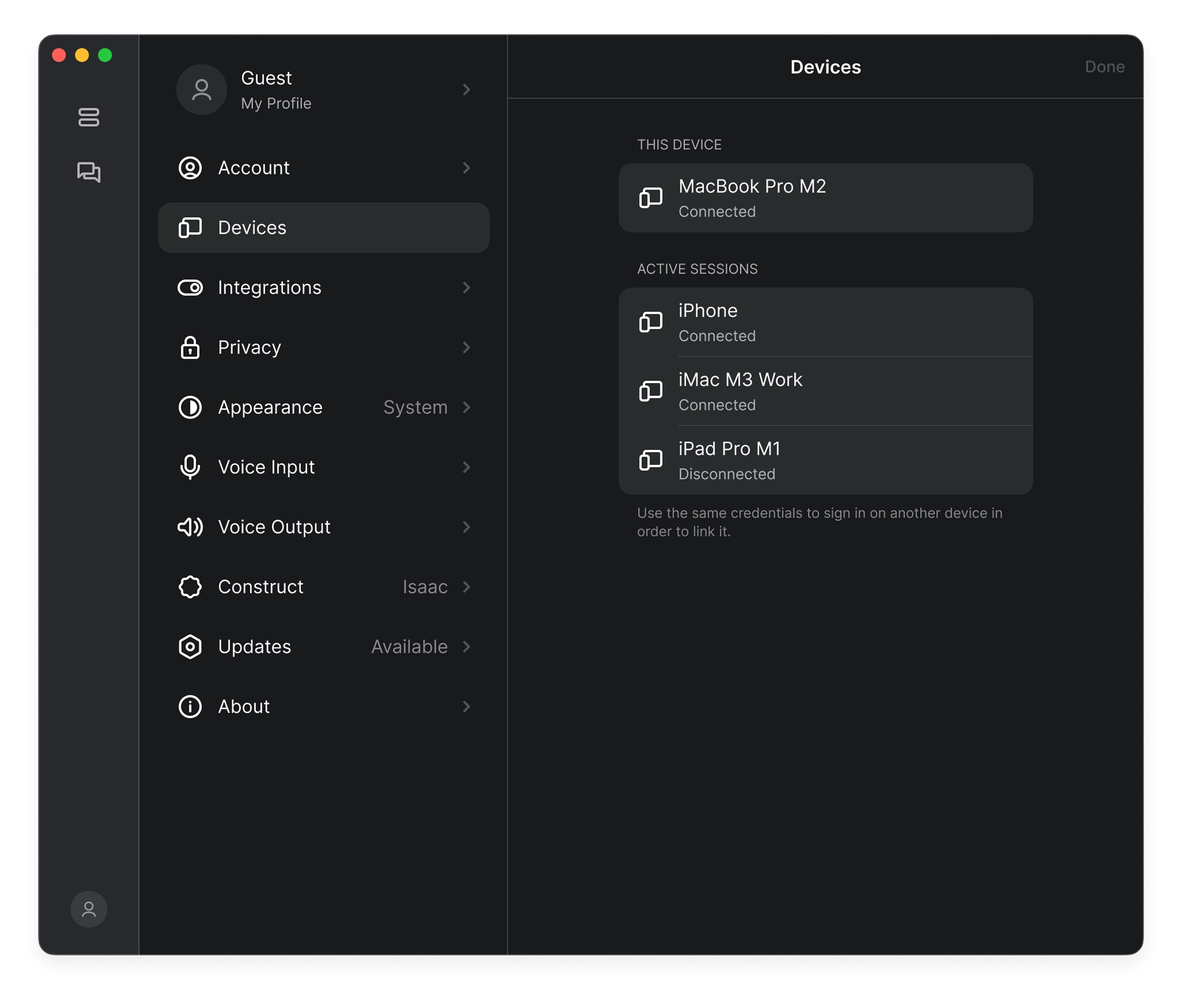Select the Devices menu item
Viewport: 1182px width, 1008px height.
click(324, 227)
